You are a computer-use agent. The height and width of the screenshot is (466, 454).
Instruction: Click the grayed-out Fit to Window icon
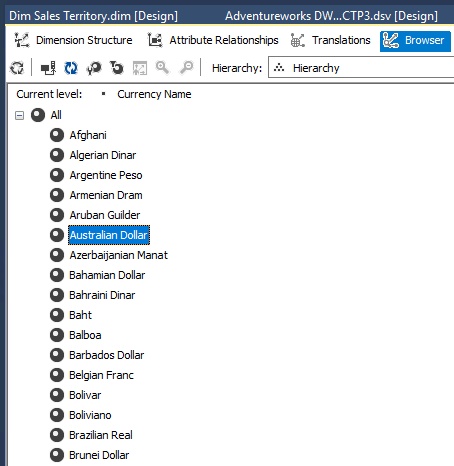pyautogui.click(x=140, y=68)
